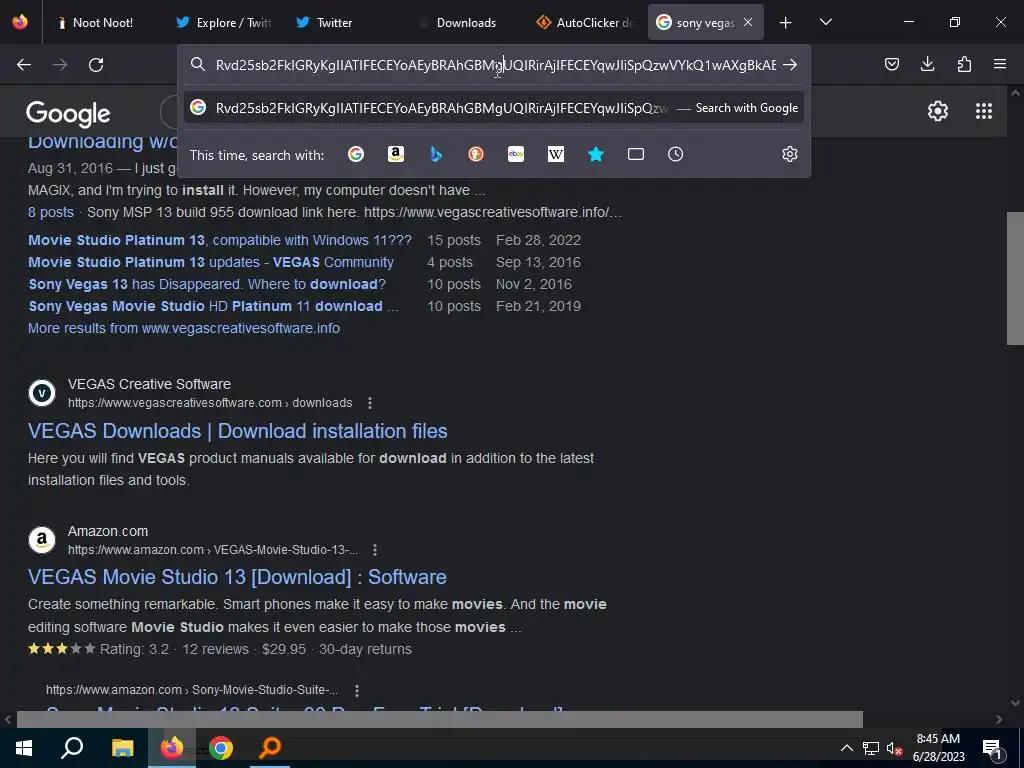Image resolution: width=1024 pixels, height=768 pixels.
Task: Close the sony vegas tab
Action: 748,22
